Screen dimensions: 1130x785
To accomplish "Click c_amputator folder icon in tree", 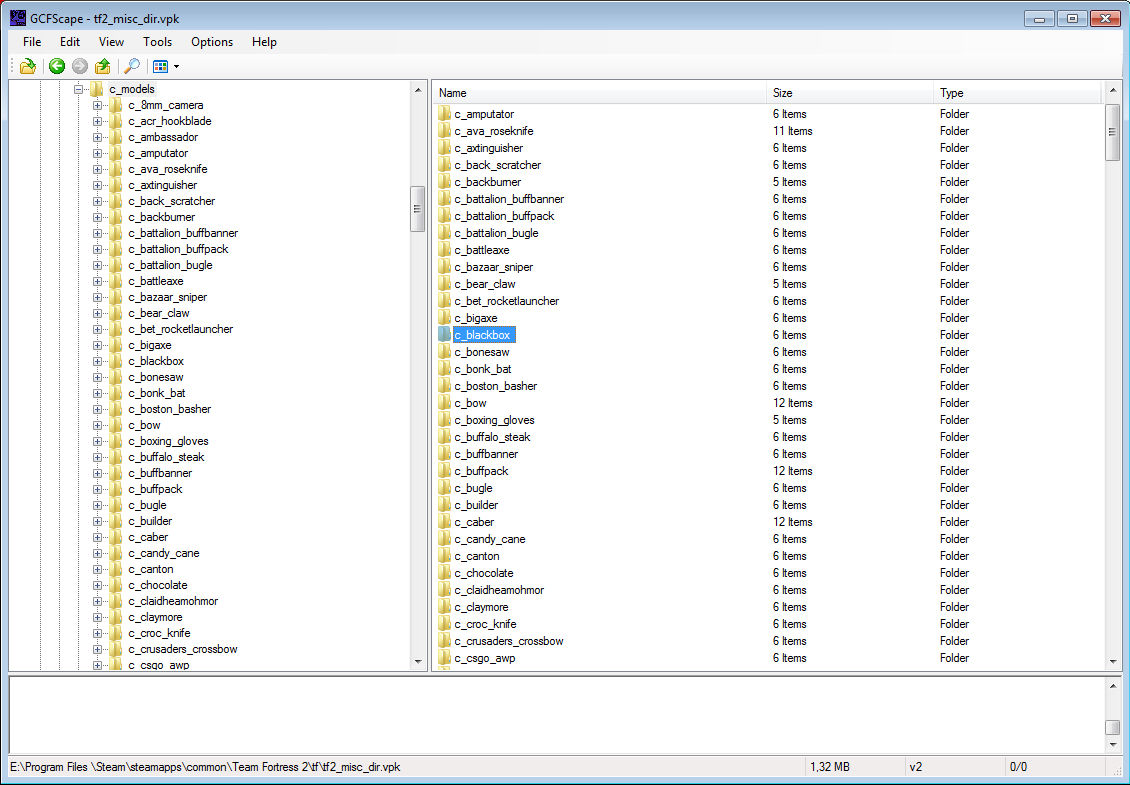I will tap(115, 153).
